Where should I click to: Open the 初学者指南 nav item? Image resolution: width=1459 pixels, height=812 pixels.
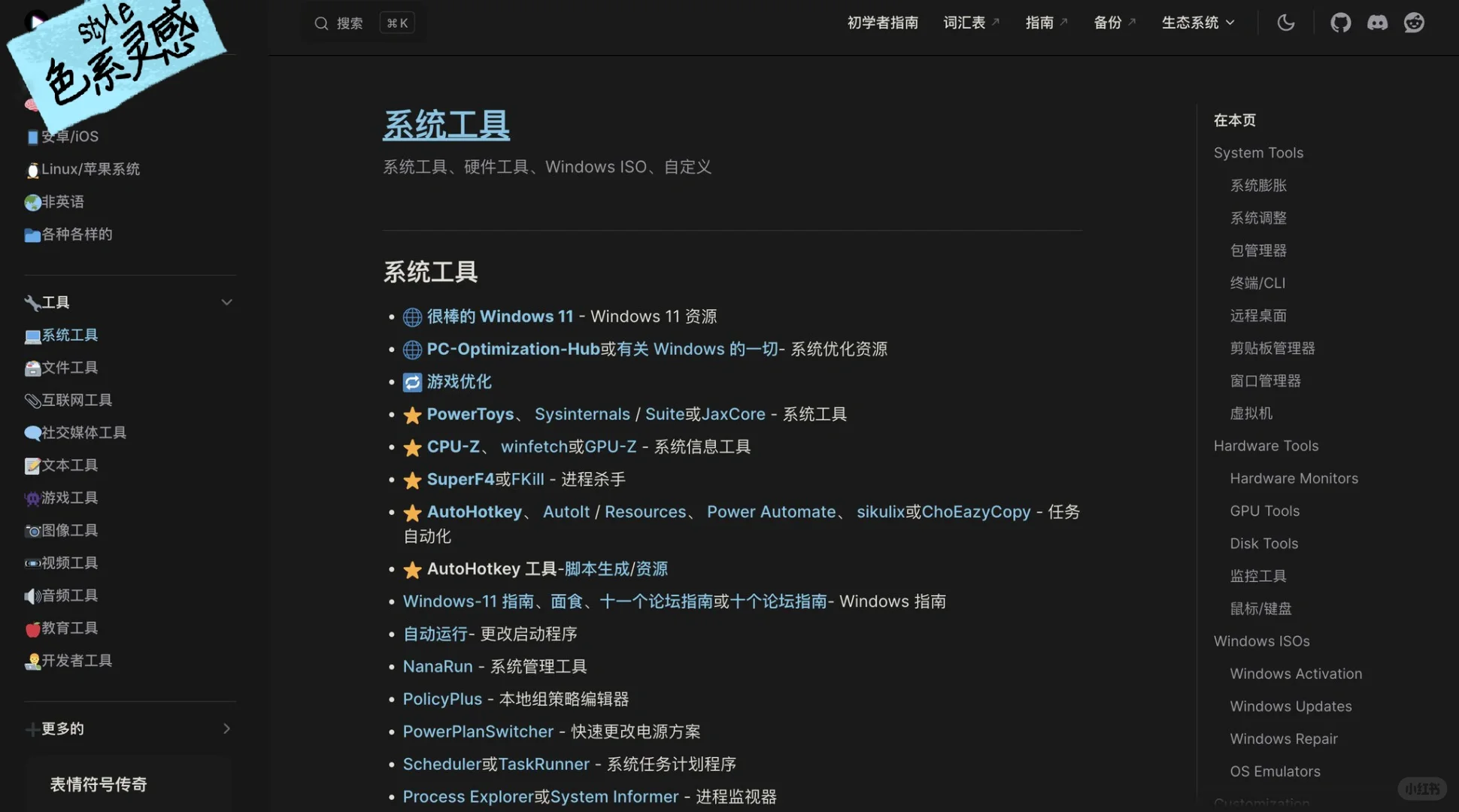[882, 23]
